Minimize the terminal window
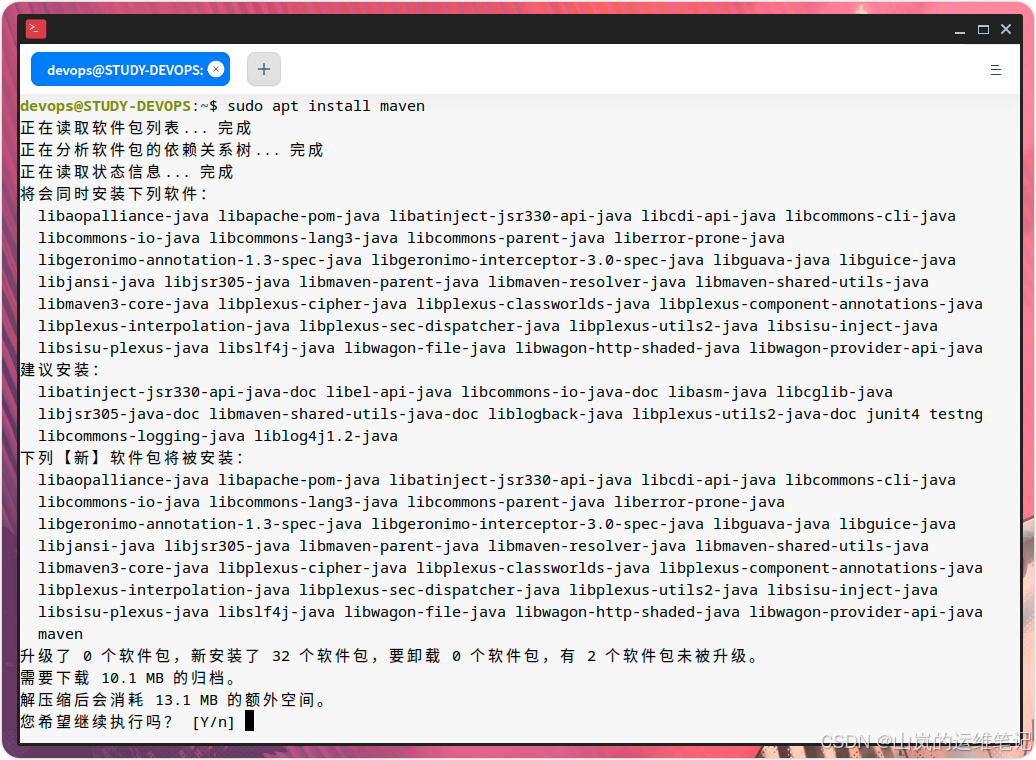 960,30
